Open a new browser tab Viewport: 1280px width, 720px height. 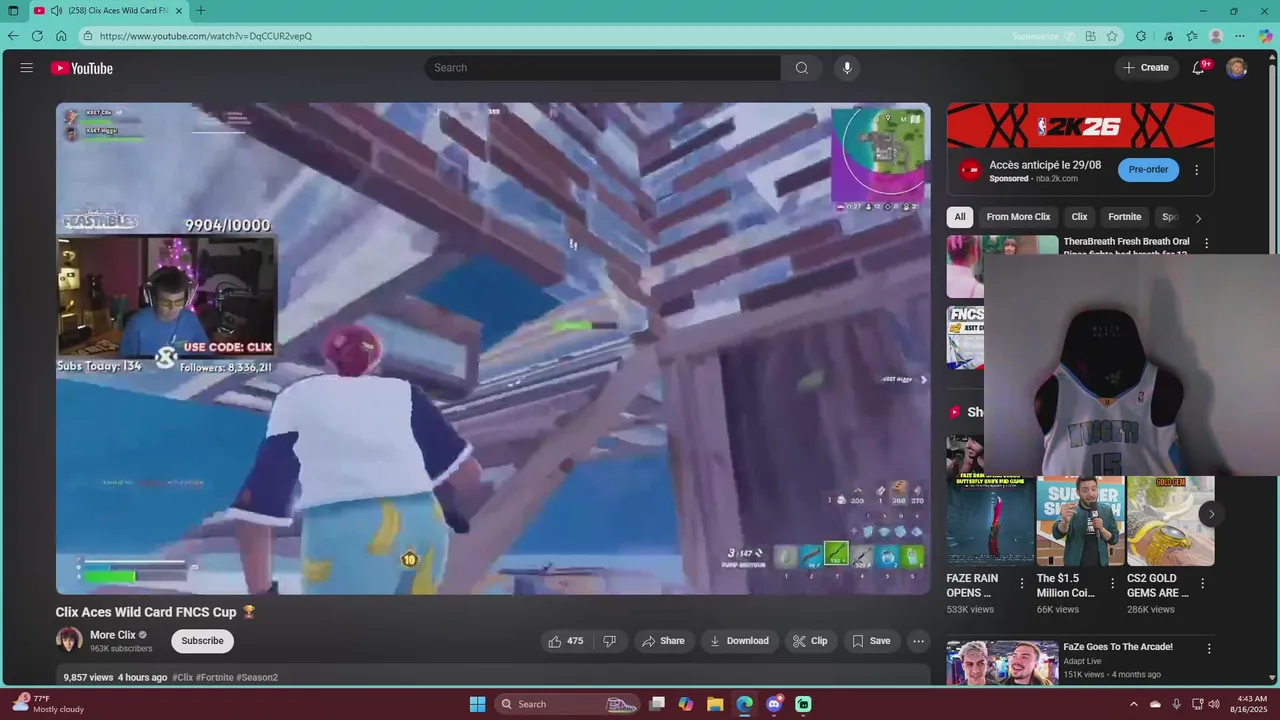coord(201,11)
